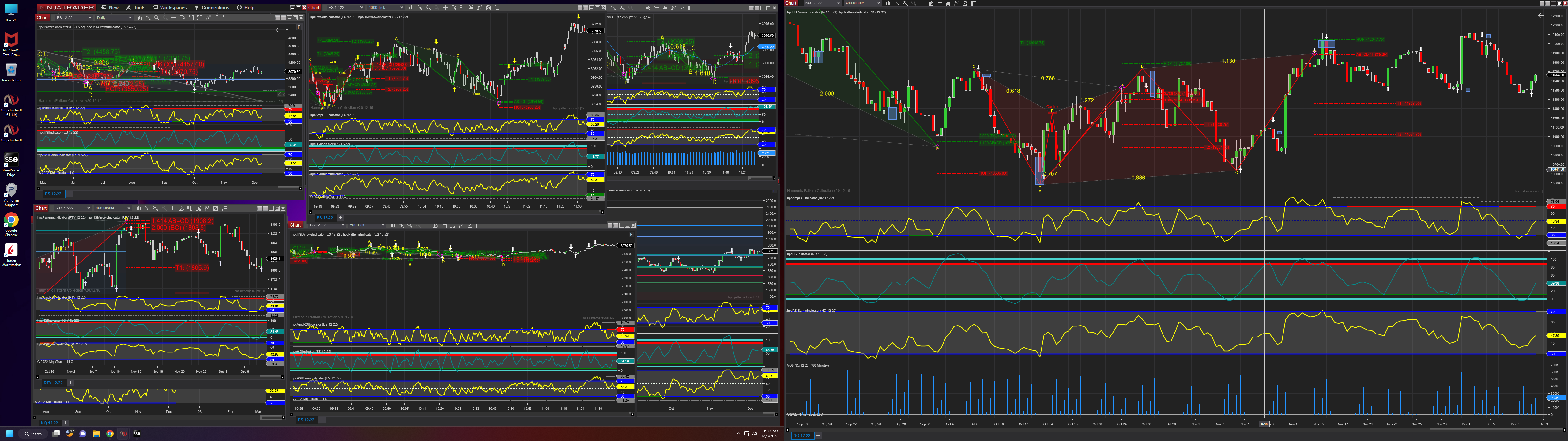The height and width of the screenshot is (441, 1568).
Task: Open StreetSmart Edge from the taskbar
Action: 137,434
